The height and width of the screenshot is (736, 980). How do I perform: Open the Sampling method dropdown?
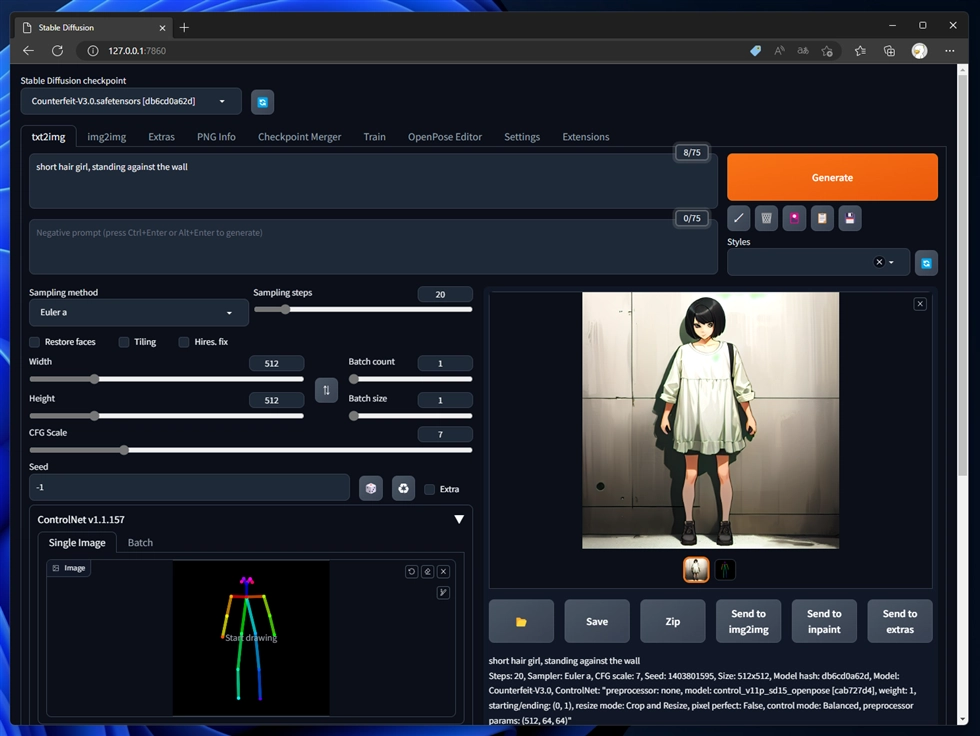(x=138, y=313)
